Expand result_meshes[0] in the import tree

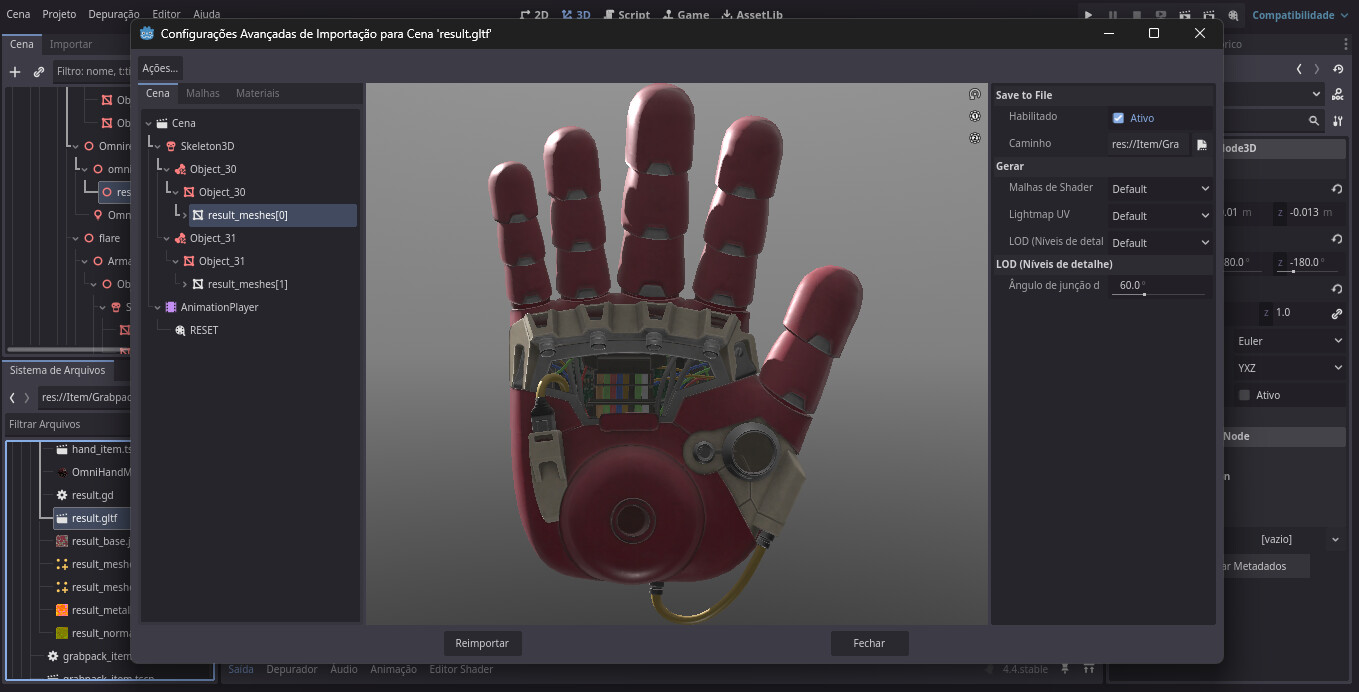point(185,215)
